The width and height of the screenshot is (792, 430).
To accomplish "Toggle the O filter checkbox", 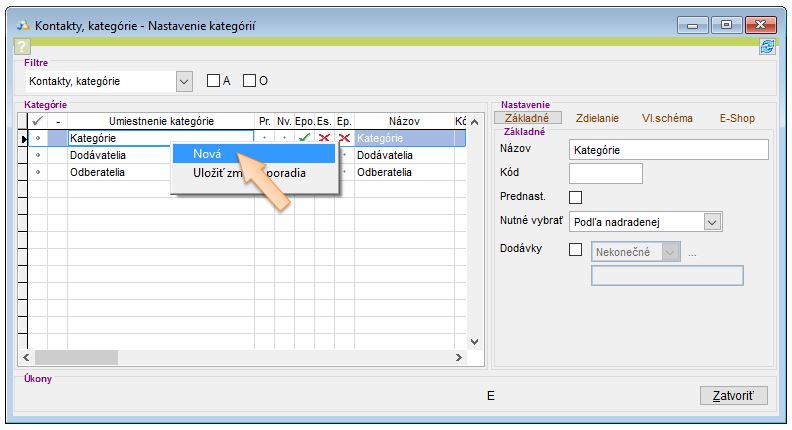I will coord(250,81).
